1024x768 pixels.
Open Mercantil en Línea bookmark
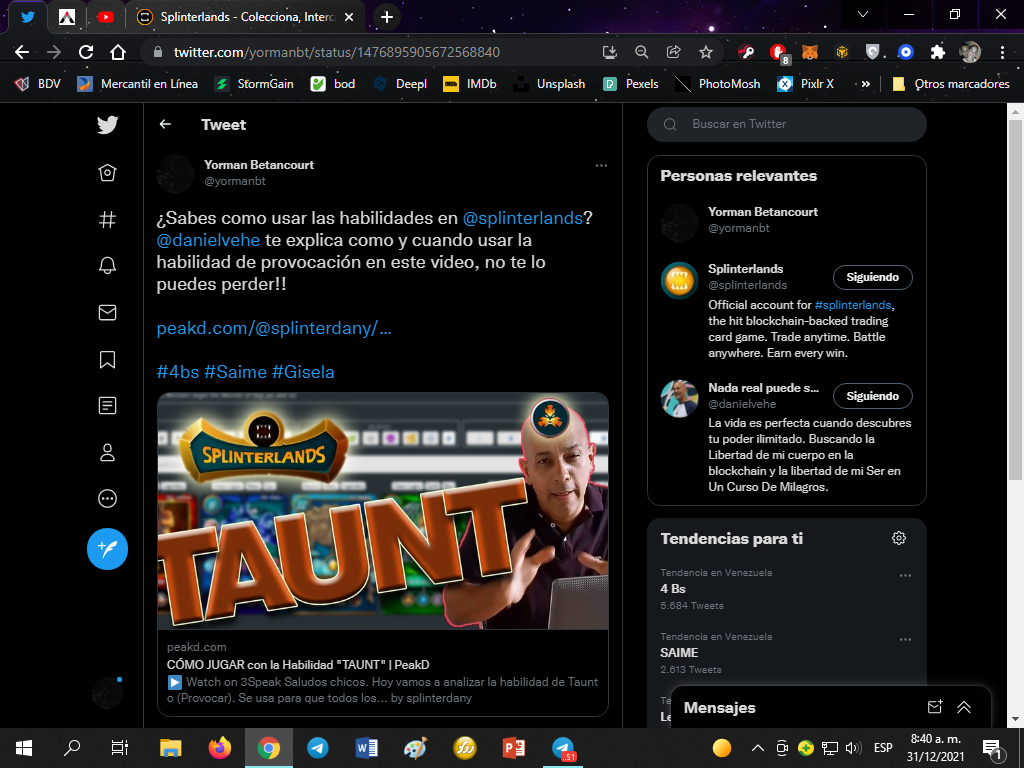137,84
